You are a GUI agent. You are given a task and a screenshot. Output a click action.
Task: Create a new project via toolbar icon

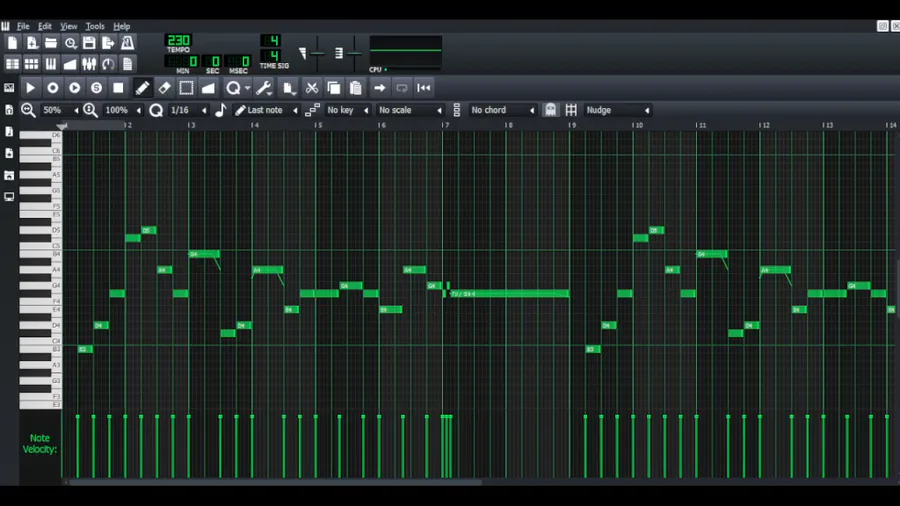(x=12, y=43)
